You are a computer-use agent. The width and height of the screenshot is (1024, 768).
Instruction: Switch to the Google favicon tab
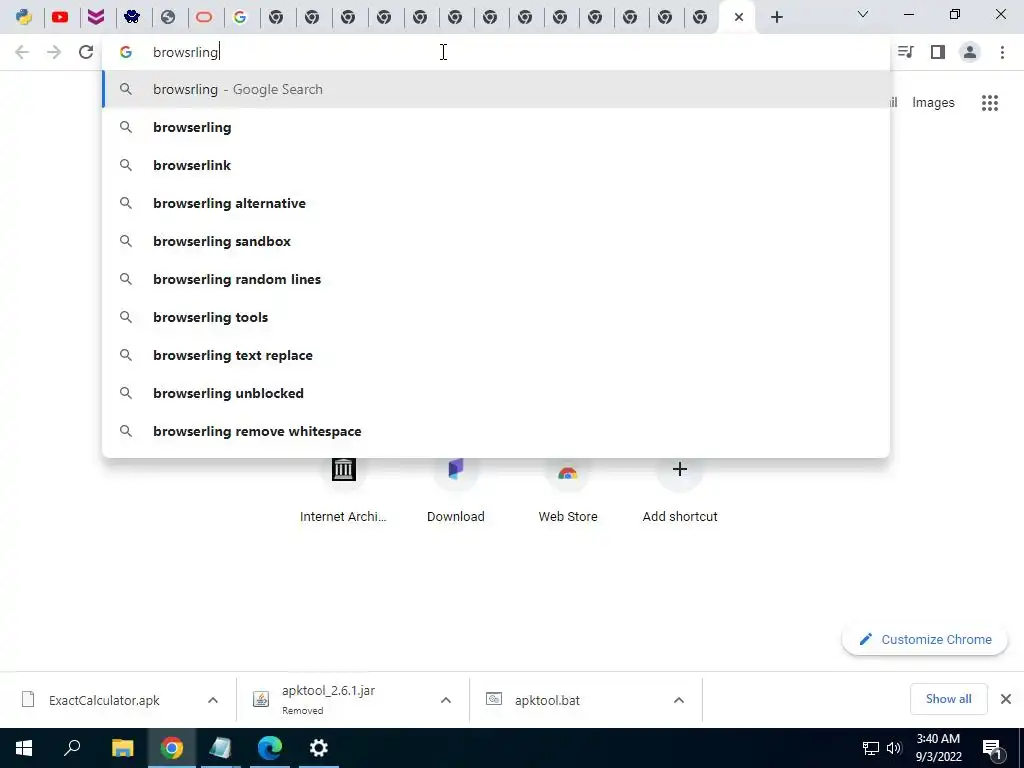point(240,17)
